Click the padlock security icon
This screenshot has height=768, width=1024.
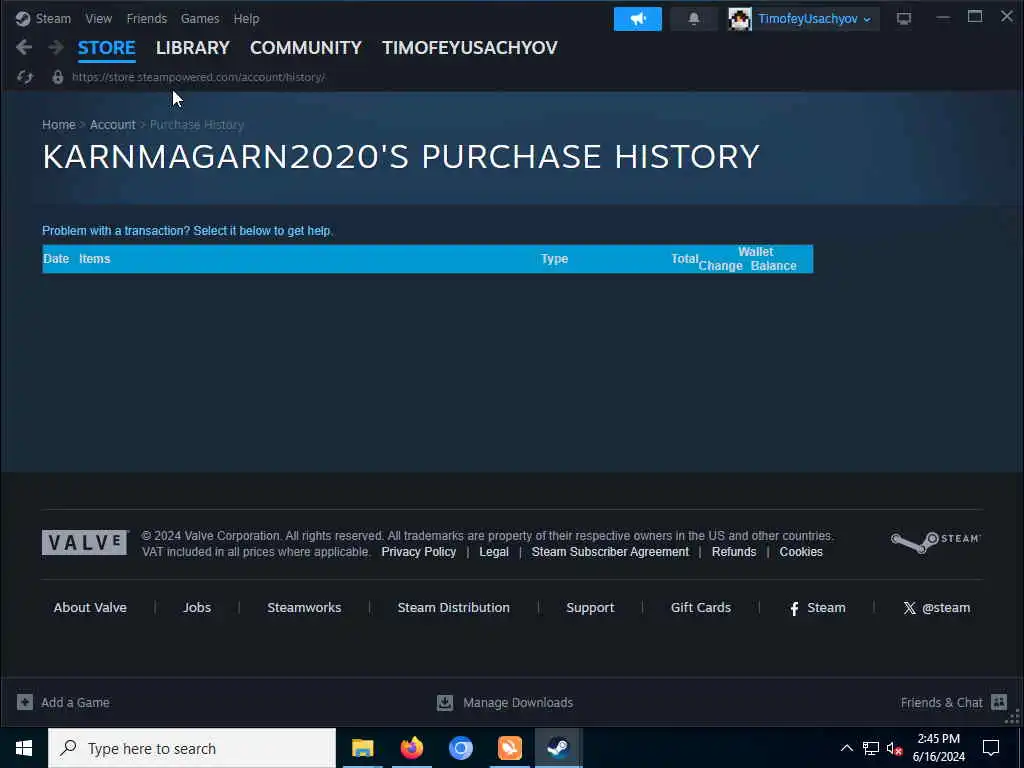click(x=57, y=77)
